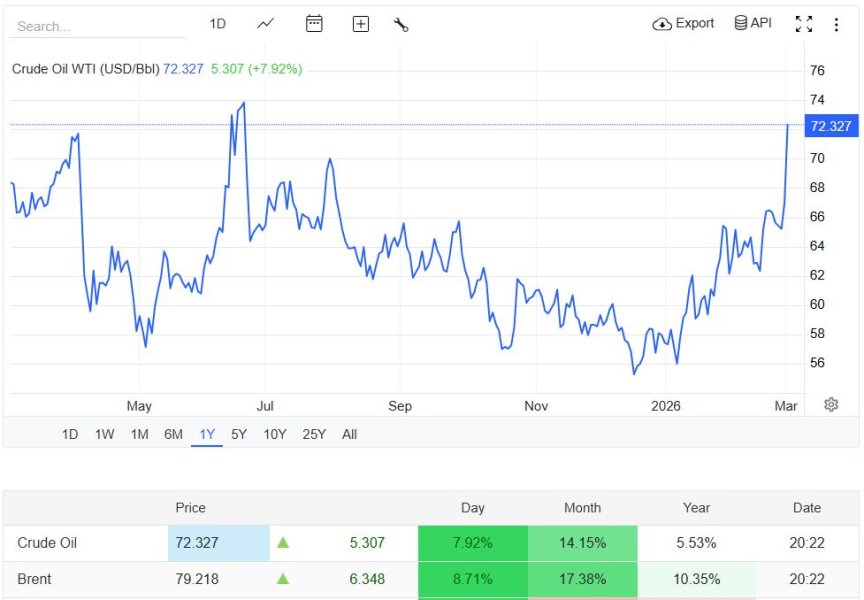Toggle fullscreen chart view
Image resolution: width=864 pixels, height=600 pixels.
point(803,24)
